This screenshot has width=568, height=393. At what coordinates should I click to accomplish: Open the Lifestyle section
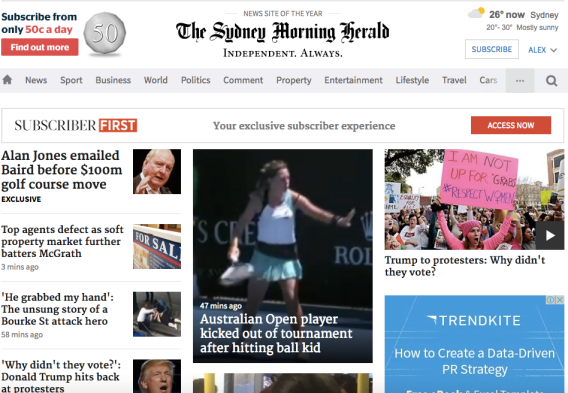click(412, 80)
